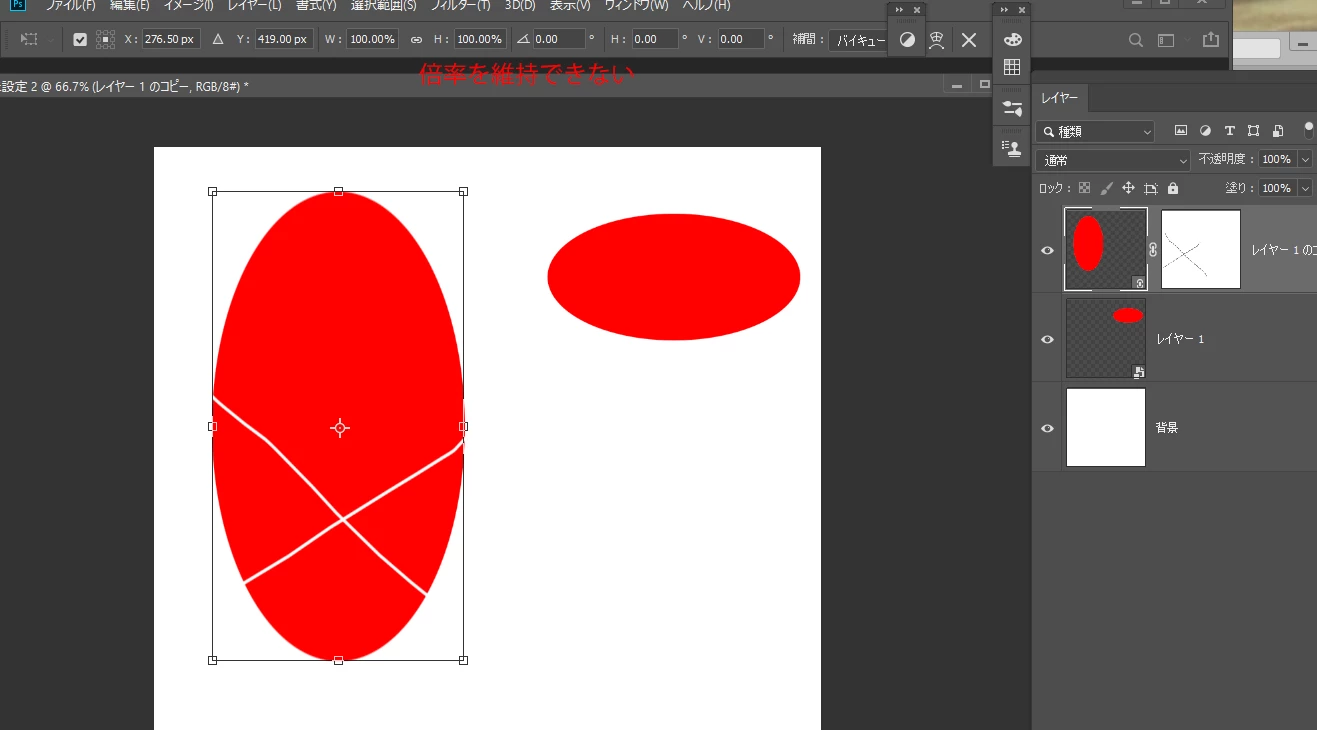Unlink the mask from レイヤー 1 のコピー layer

point(1153,250)
